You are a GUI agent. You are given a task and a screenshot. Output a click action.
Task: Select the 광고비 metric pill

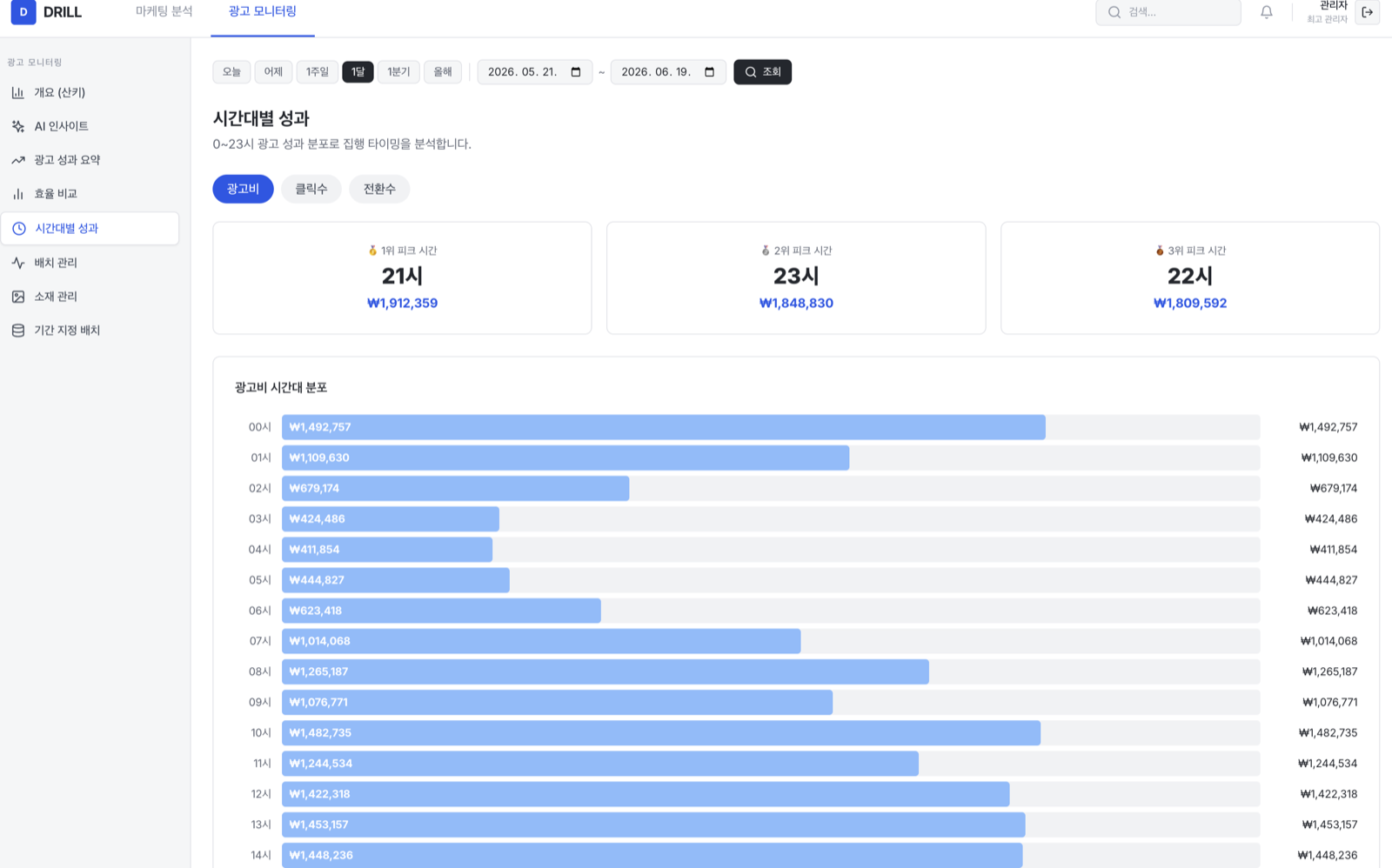243,189
